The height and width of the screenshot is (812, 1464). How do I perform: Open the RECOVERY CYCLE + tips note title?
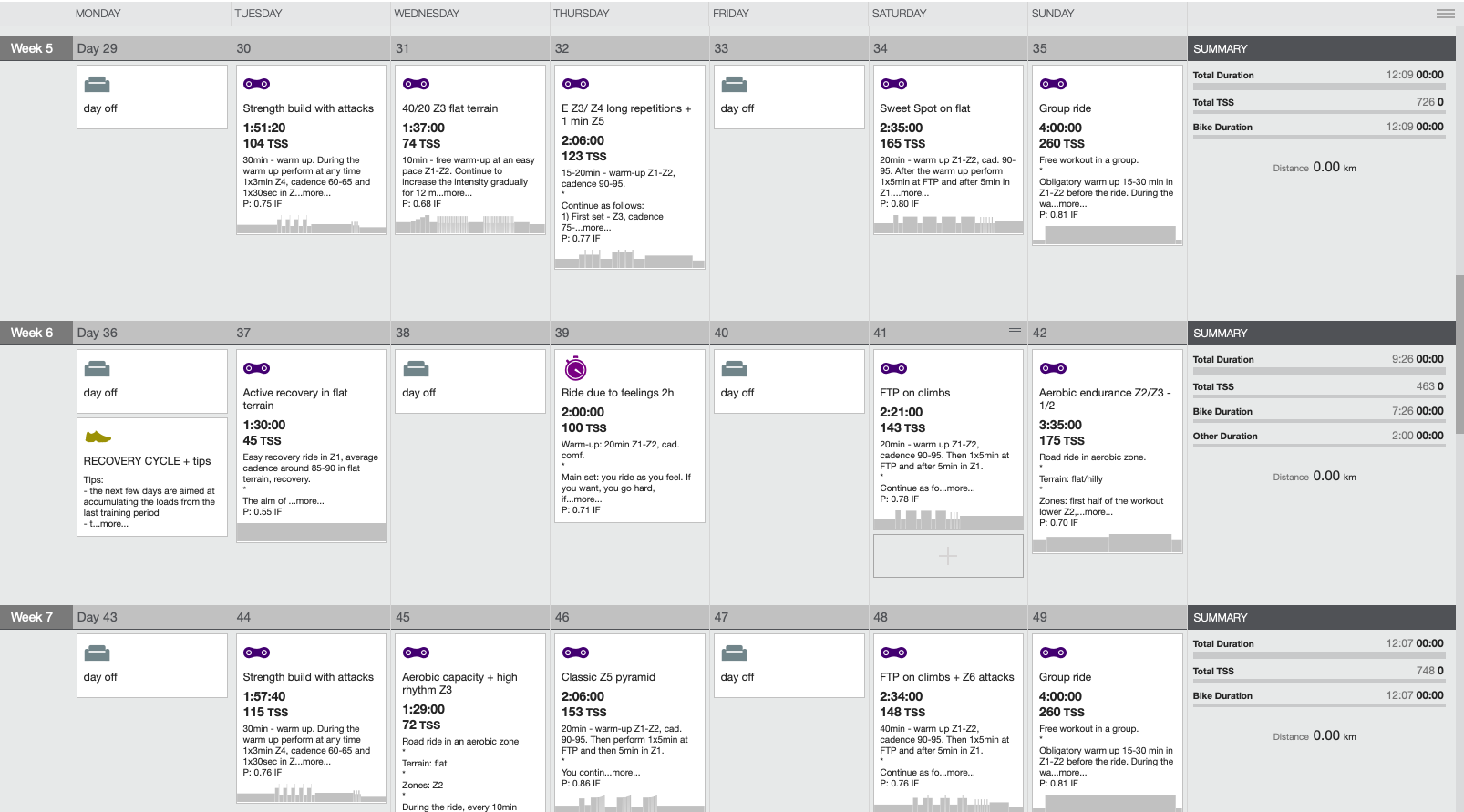[147, 461]
